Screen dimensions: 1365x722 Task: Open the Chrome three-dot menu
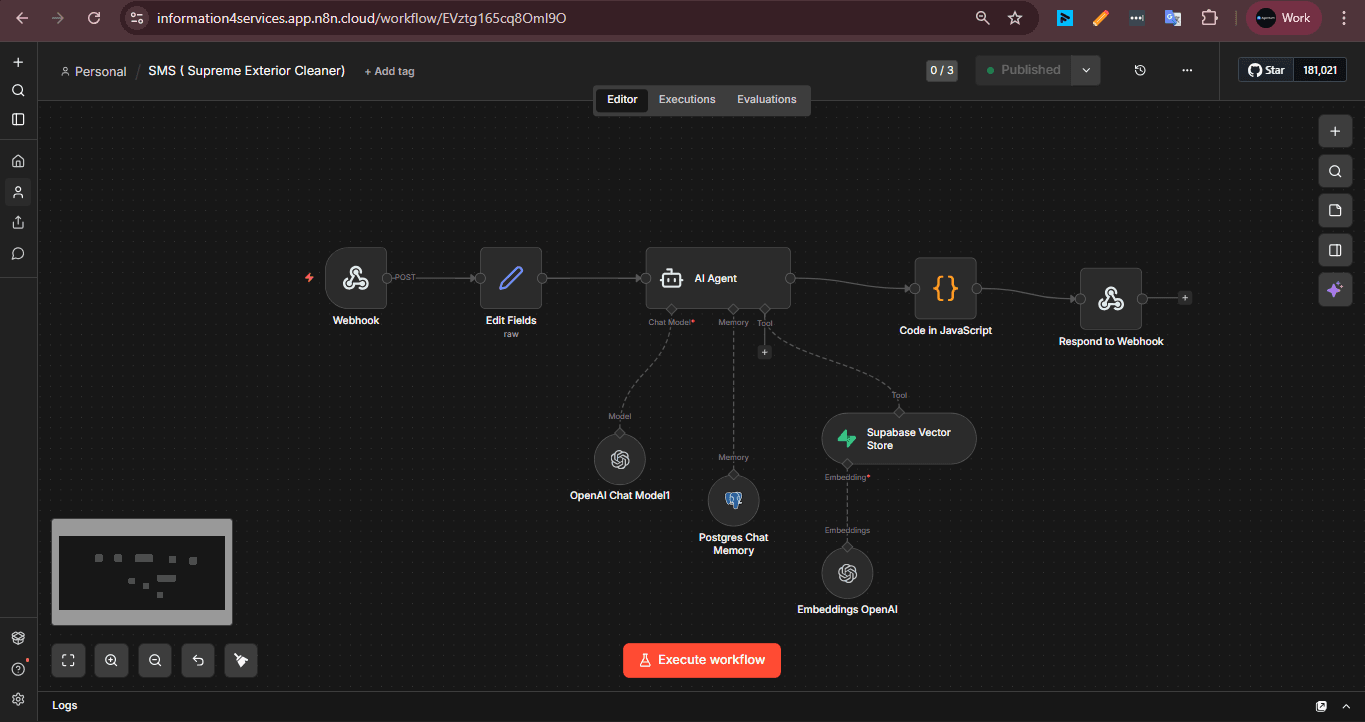(x=1345, y=18)
